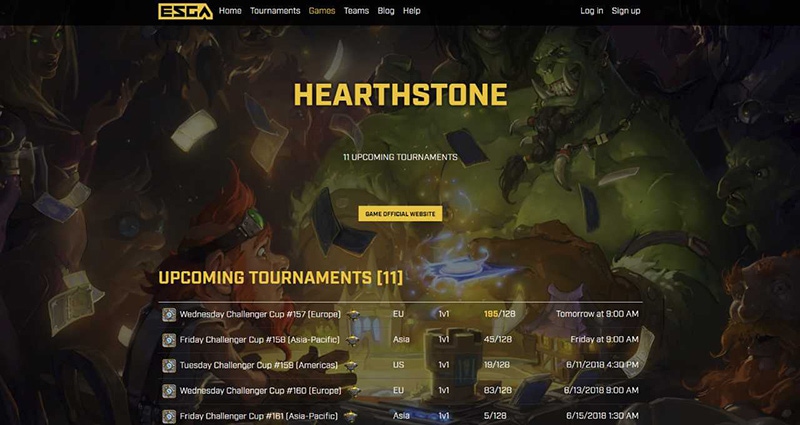Click the Game Official Website button
This screenshot has width=800, height=425.
(401, 214)
